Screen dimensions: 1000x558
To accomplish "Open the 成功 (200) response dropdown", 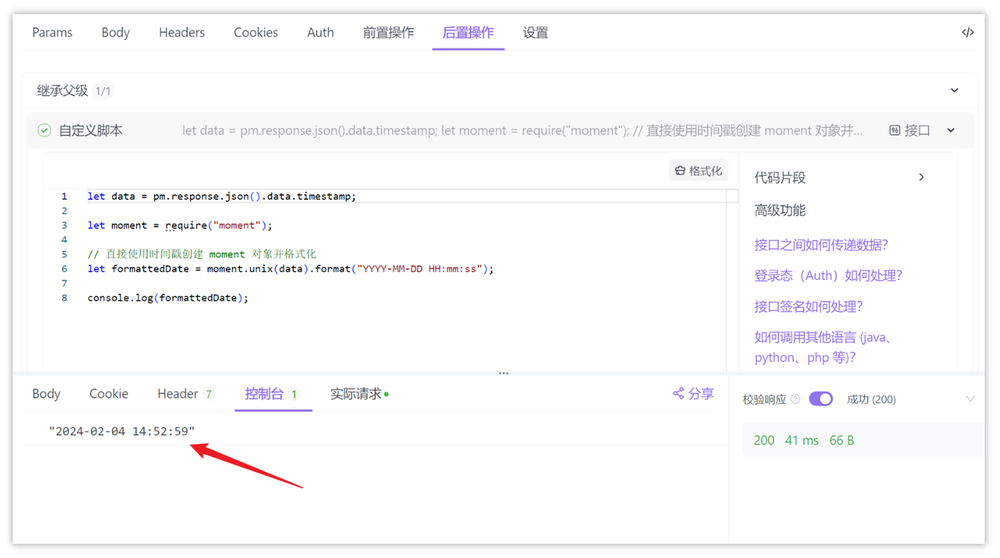I will coord(969,400).
